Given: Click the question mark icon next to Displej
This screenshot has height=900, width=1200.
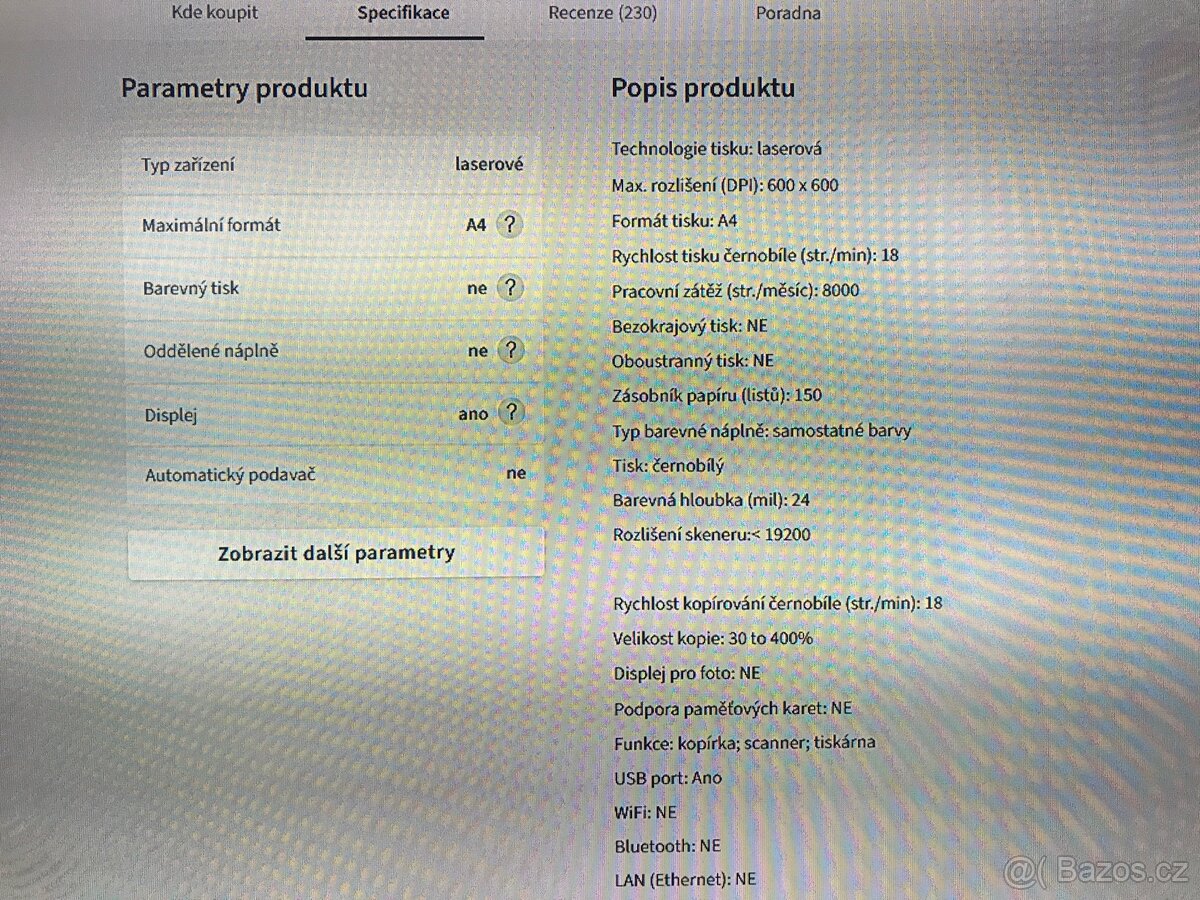Looking at the screenshot, I should (510, 412).
